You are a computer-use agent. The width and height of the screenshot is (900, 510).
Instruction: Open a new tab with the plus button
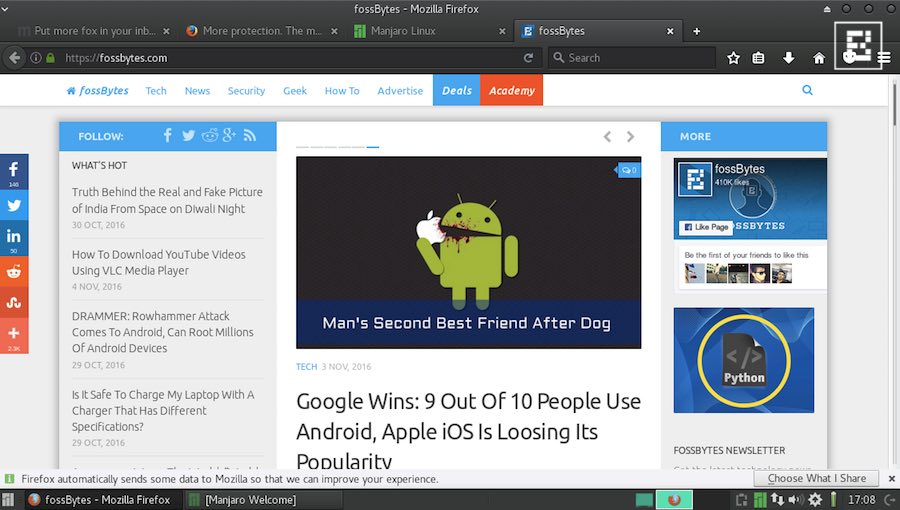(x=696, y=32)
